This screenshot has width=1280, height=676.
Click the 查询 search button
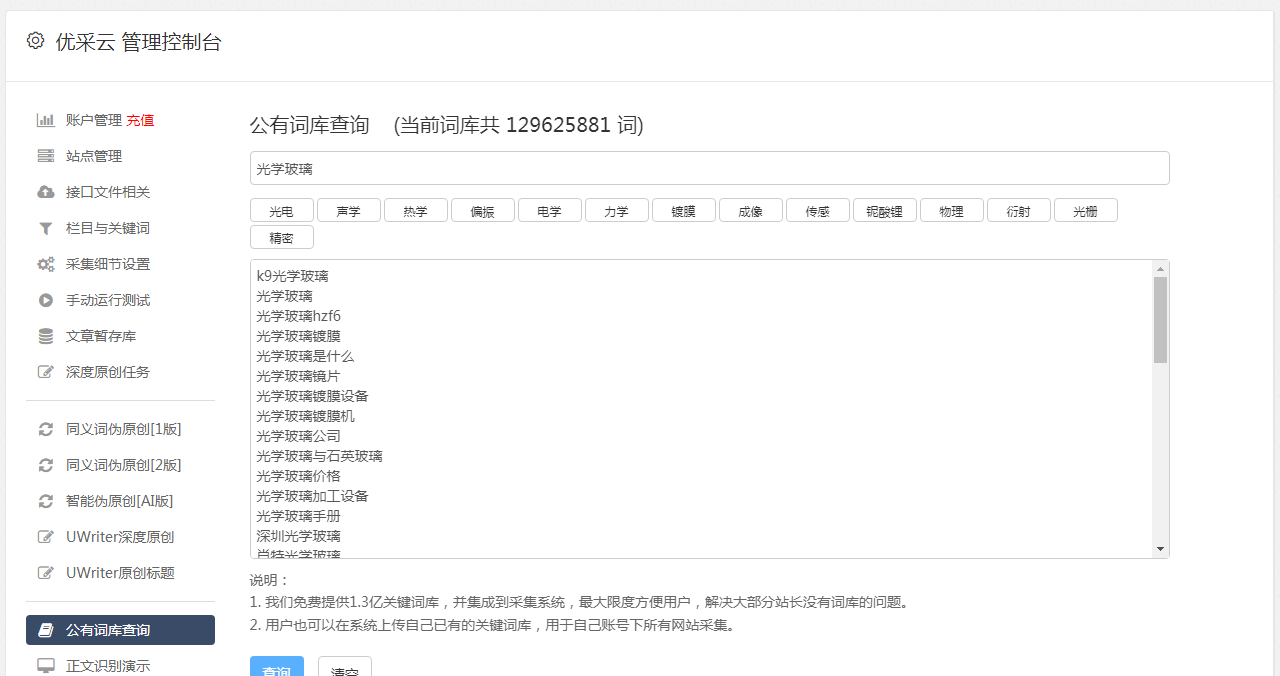click(x=277, y=670)
